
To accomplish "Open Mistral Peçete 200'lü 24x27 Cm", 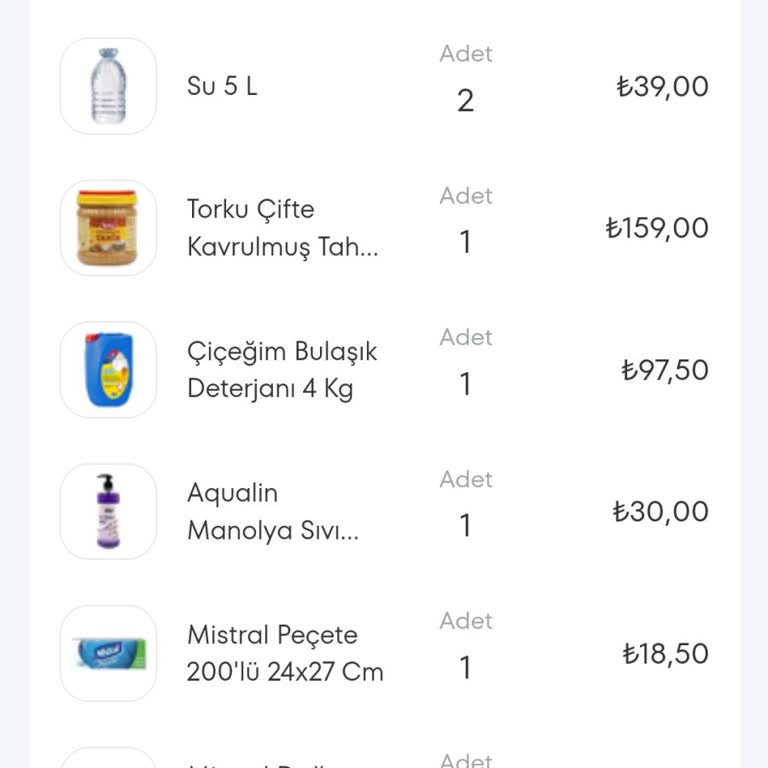I will (285, 654).
